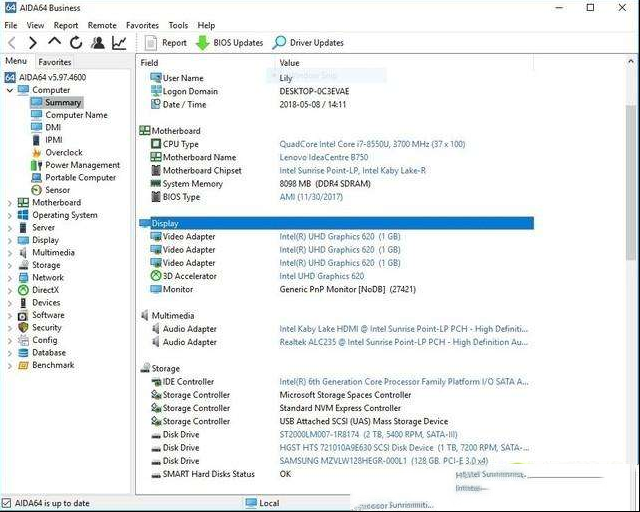640x512 pixels.
Task: Open the AMI (11/30/2017) BIOS link
Action: click(x=311, y=197)
